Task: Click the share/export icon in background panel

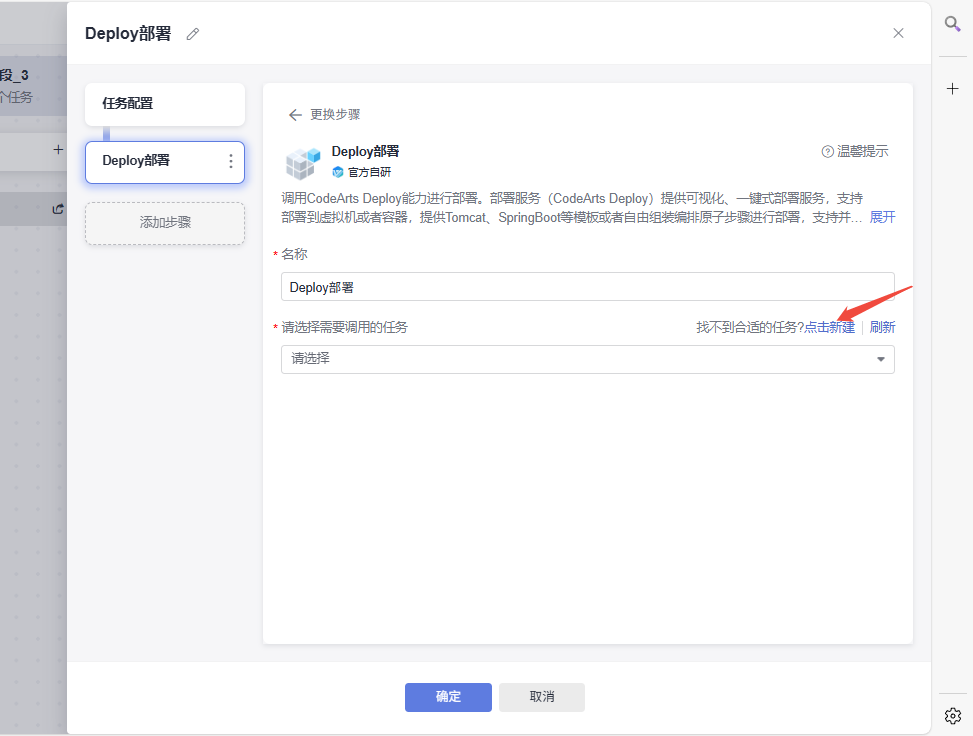Action: 58,209
